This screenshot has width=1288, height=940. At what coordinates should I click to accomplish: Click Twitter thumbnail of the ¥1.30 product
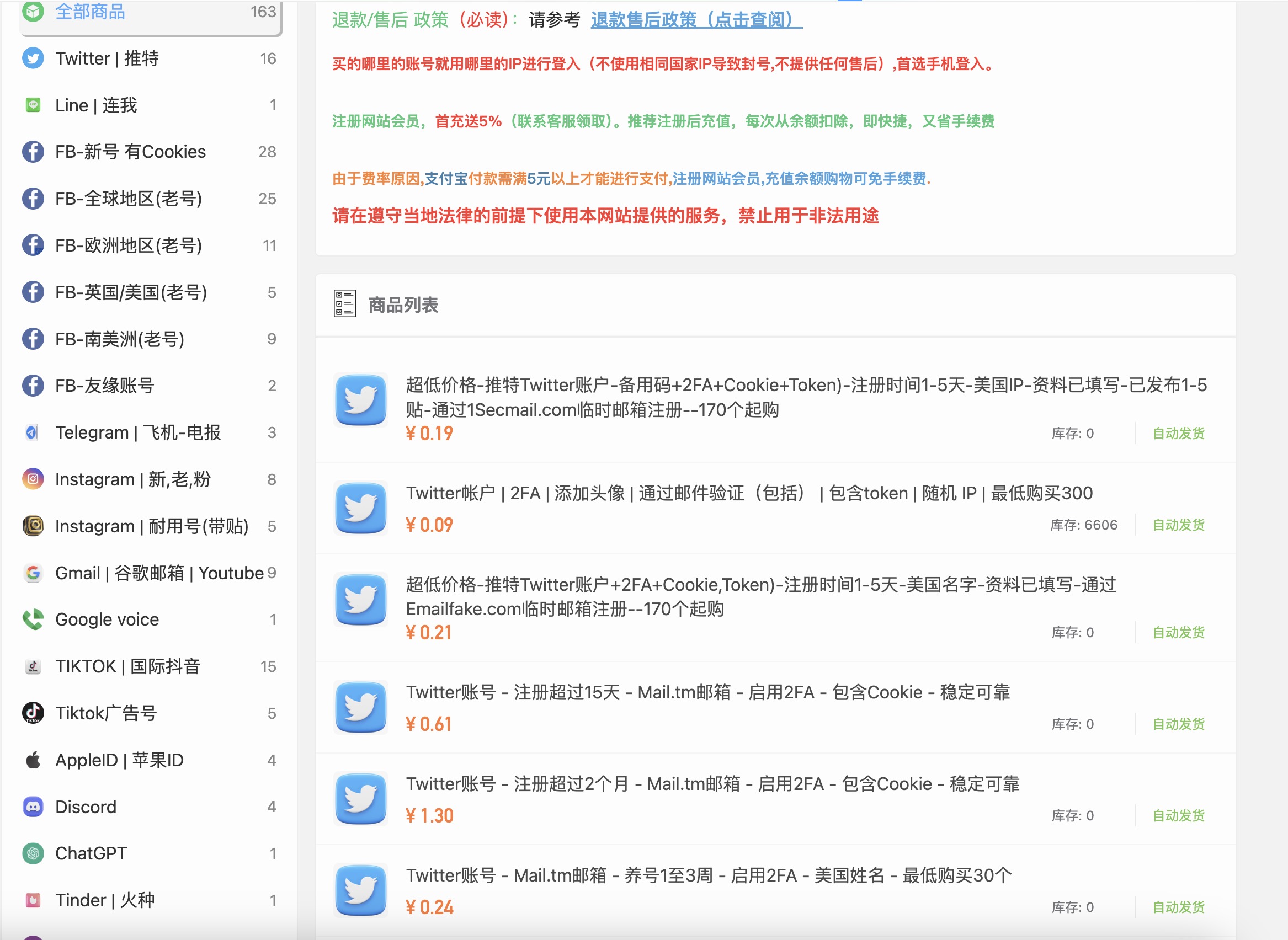coord(361,799)
